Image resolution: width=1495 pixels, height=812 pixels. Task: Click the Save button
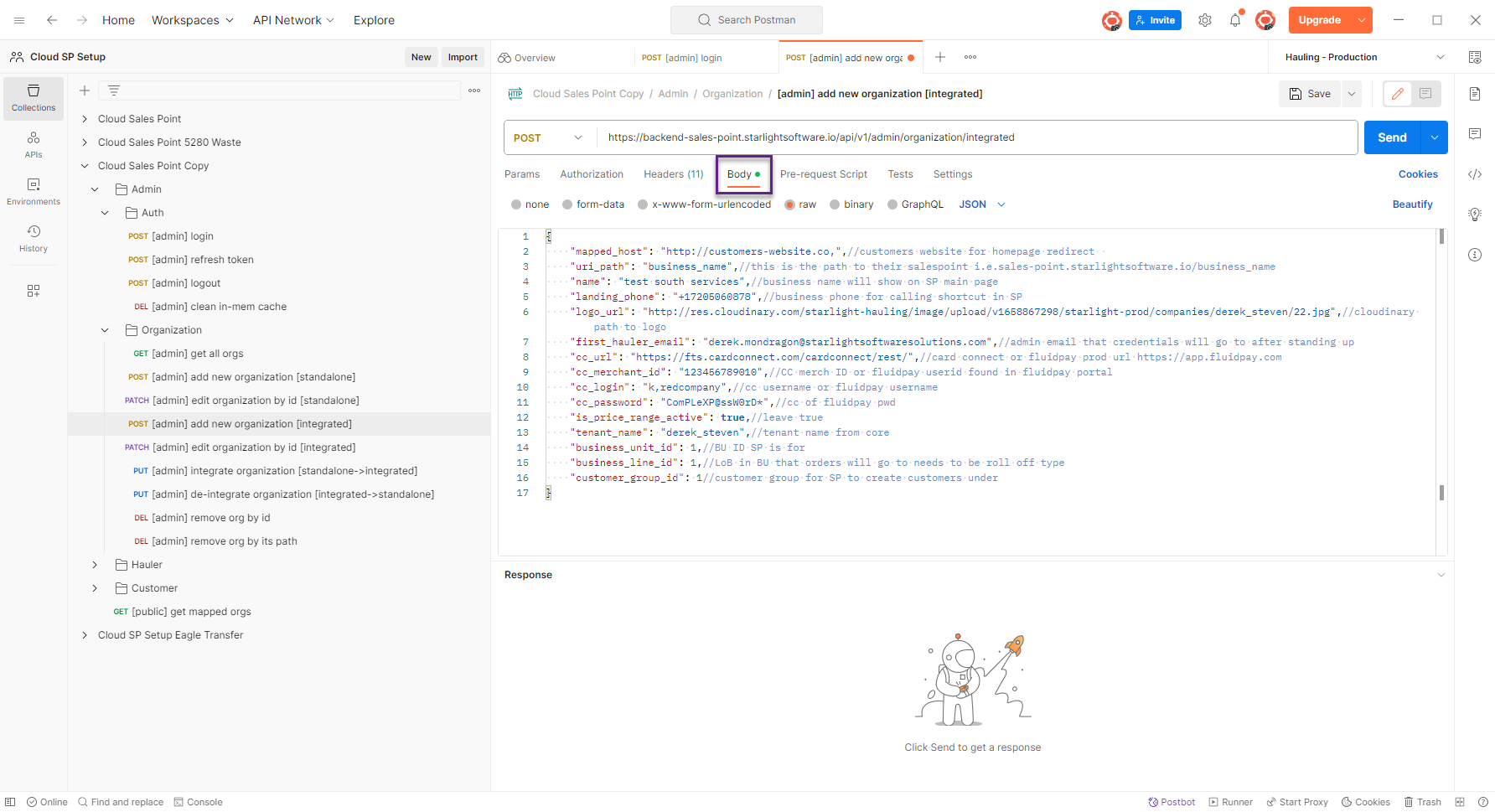pyautogui.click(x=1311, y=94)
